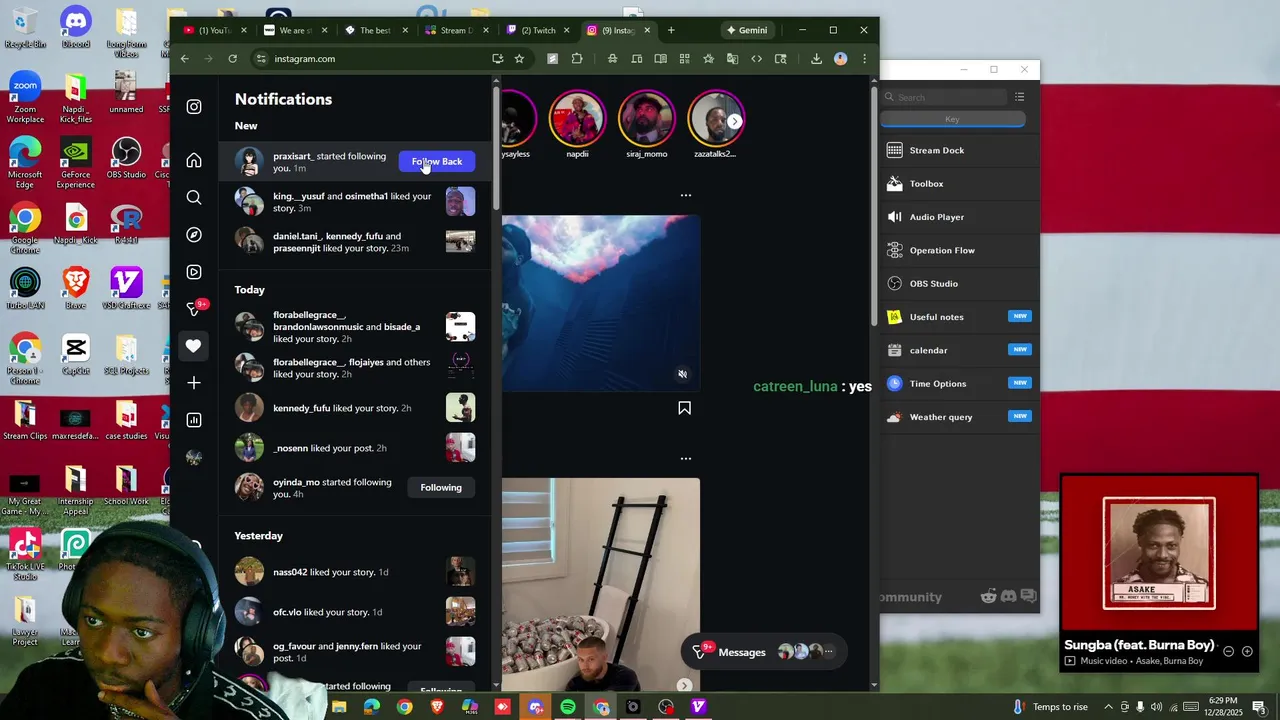The image size is (1280, 720).
Task: Open Chrome profile avatar
Action: pyautogui.click(x=840, y=59)
